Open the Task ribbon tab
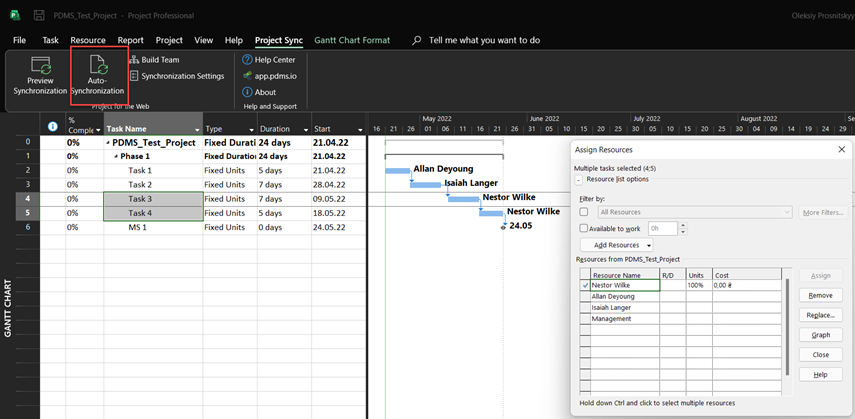 point(51,40)
